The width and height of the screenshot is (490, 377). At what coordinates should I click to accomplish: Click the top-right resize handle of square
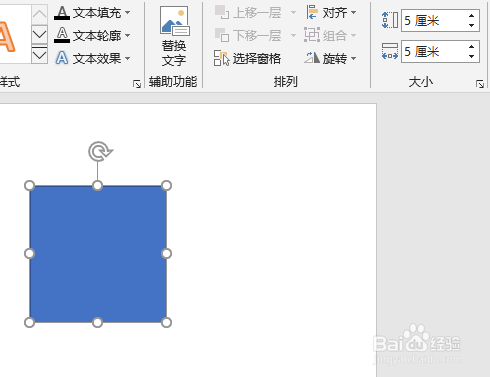coord(166,186)
